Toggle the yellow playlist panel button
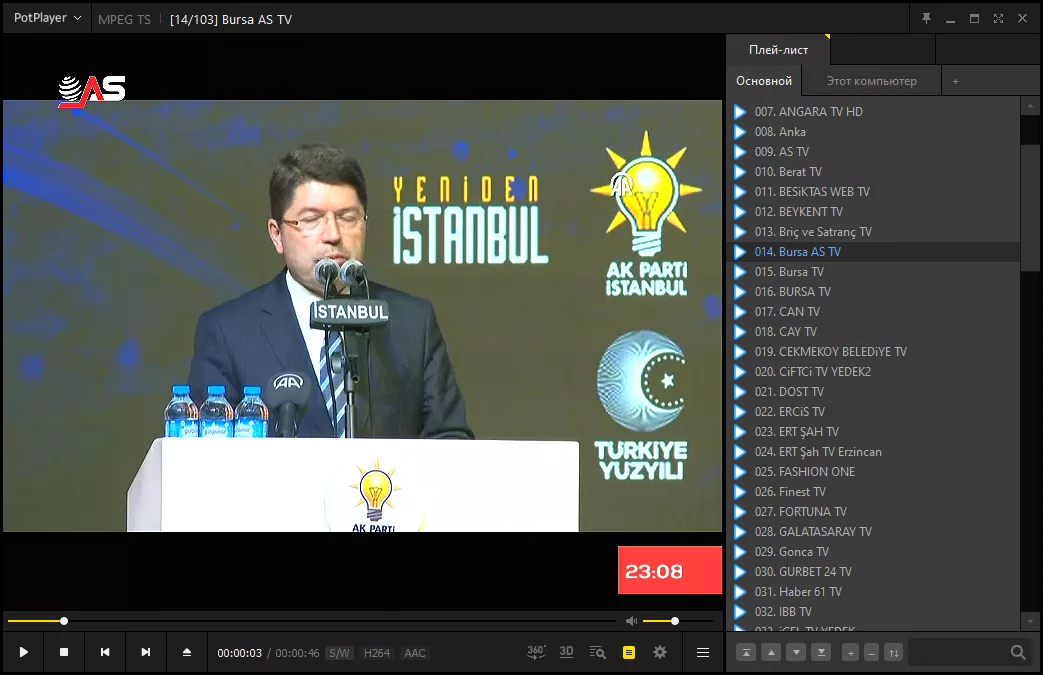 coord(629,652)
